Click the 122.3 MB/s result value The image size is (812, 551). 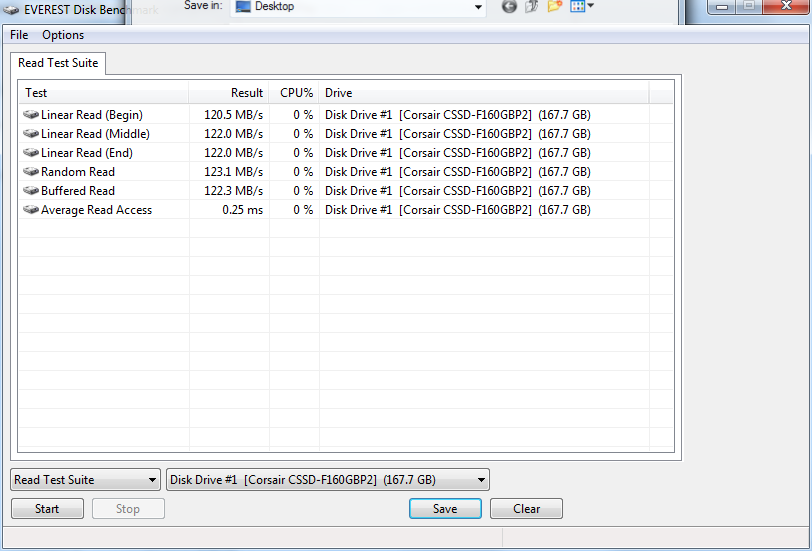click(x=234, y=191)
